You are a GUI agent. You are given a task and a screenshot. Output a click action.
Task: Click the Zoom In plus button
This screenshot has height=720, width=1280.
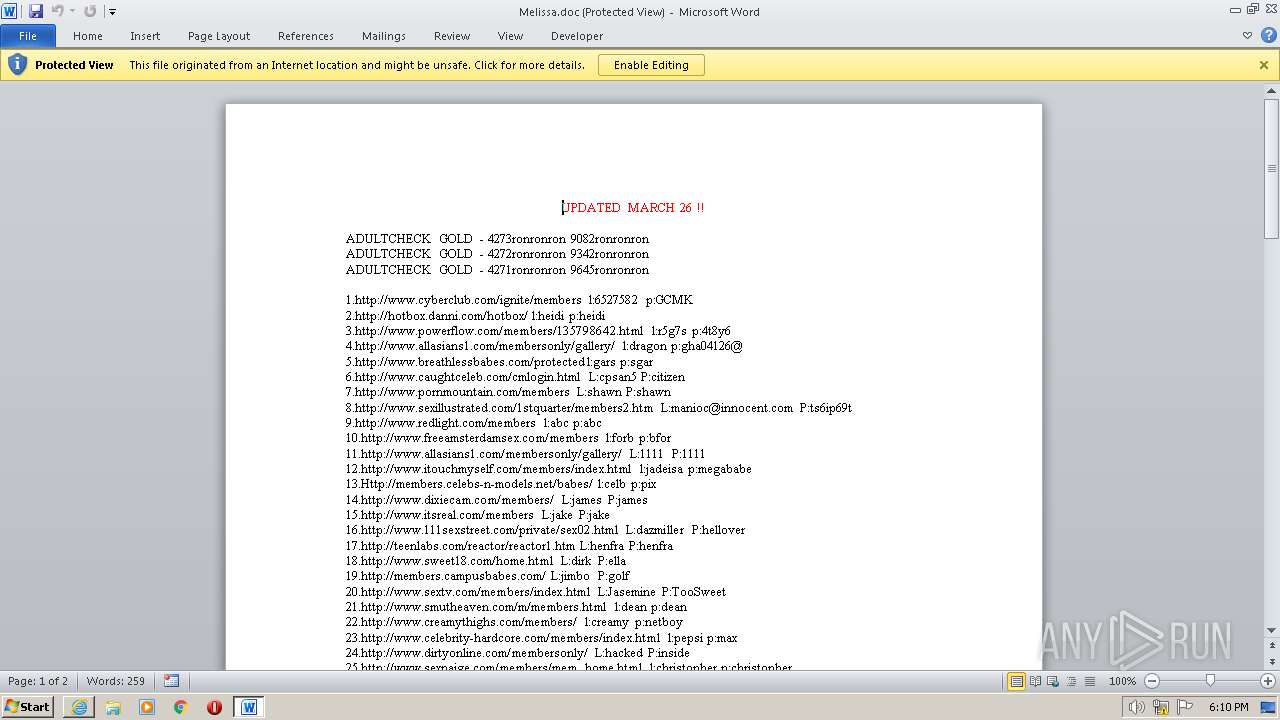pos(1267,681)
